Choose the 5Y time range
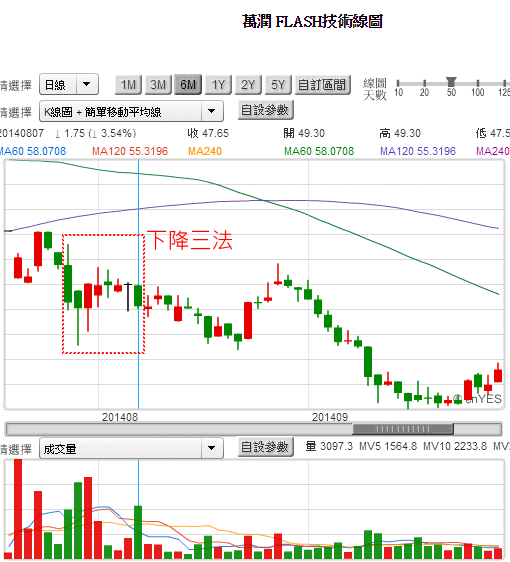The width and height of the screenshot is (510, 562). point(278,85)
